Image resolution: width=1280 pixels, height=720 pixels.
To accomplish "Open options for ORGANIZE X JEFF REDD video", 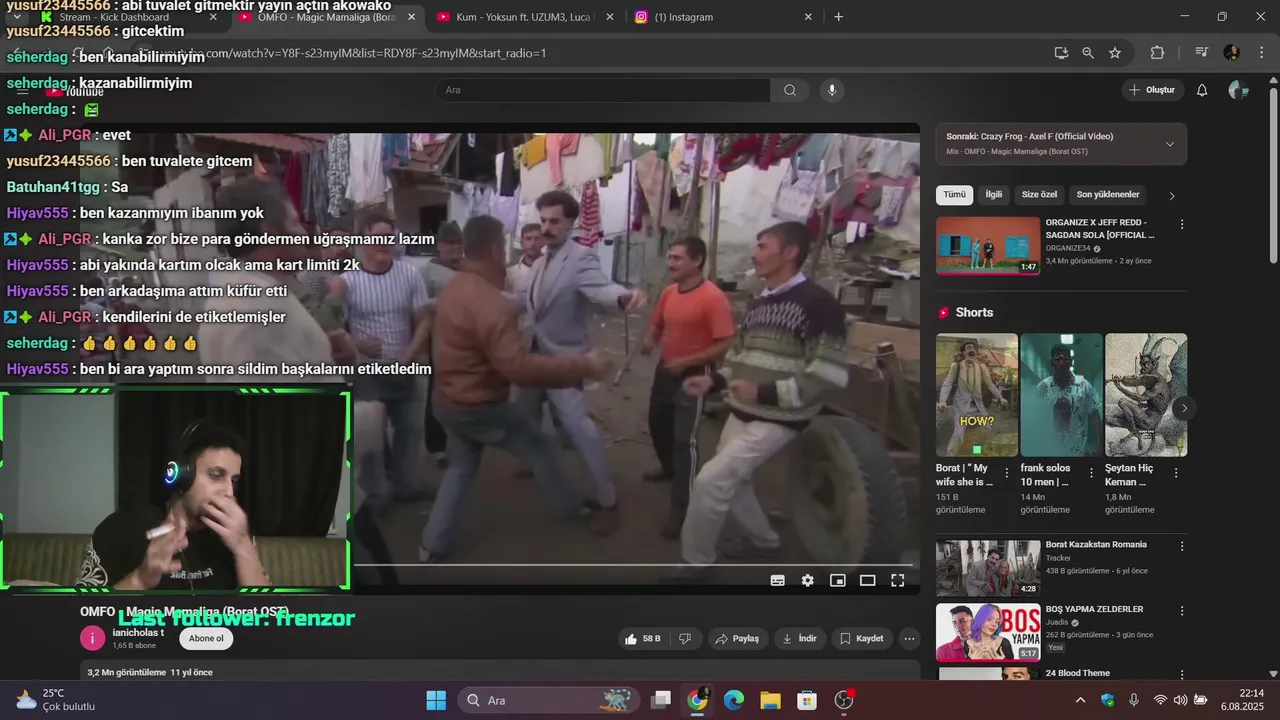I will coord(1182,225).
